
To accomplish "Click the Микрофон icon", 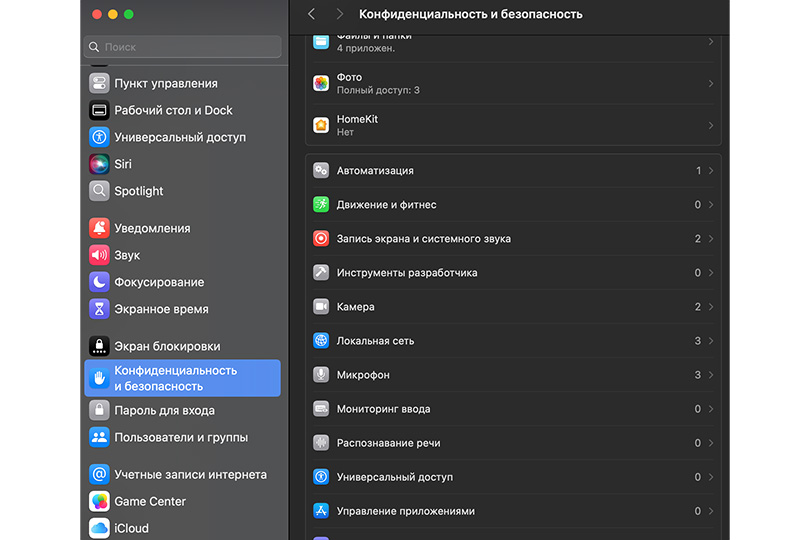I will (x=321, y=375).
